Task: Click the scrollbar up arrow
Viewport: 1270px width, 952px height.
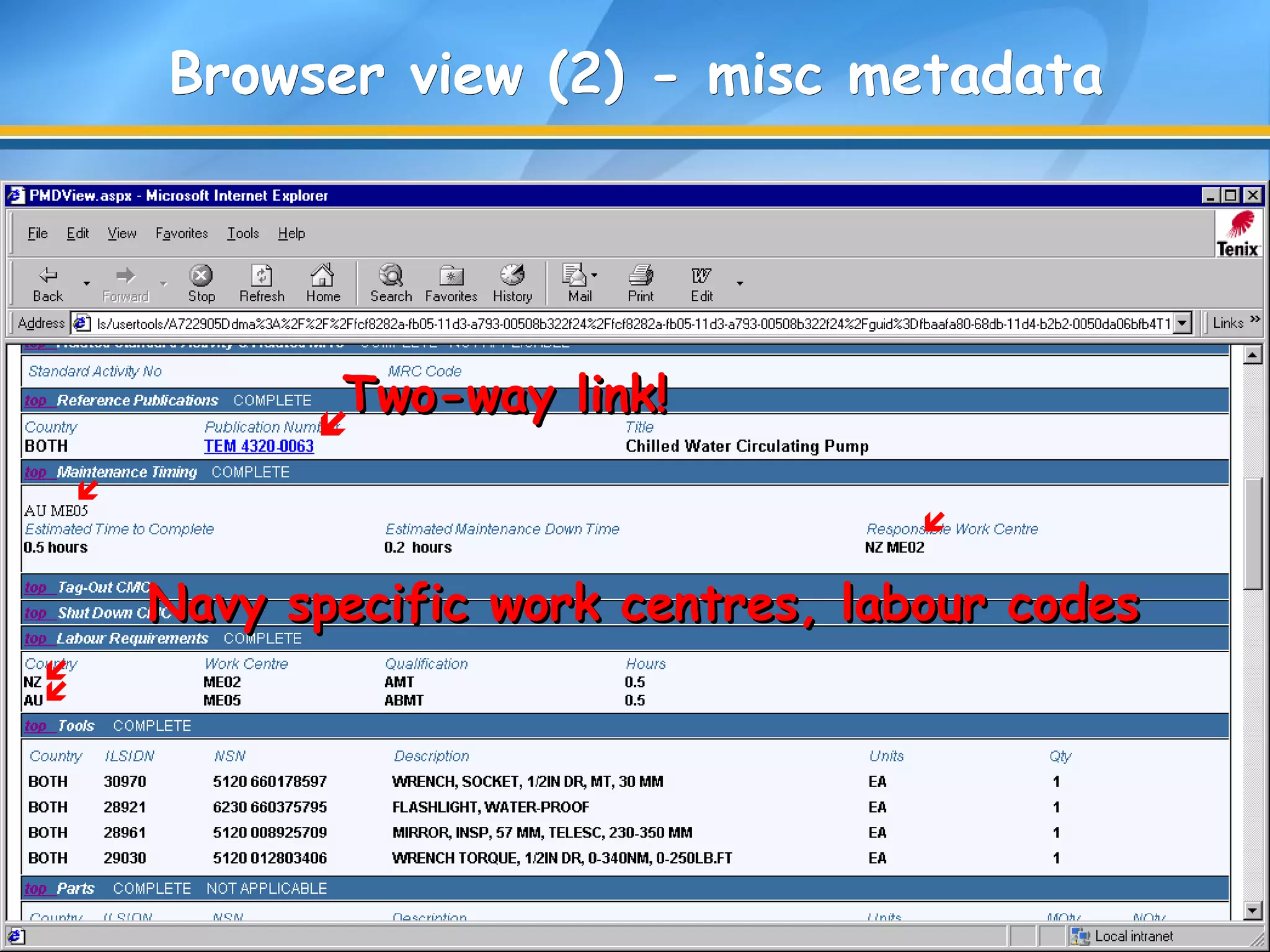Action: pyautogui.click(x=1253, y=355)
